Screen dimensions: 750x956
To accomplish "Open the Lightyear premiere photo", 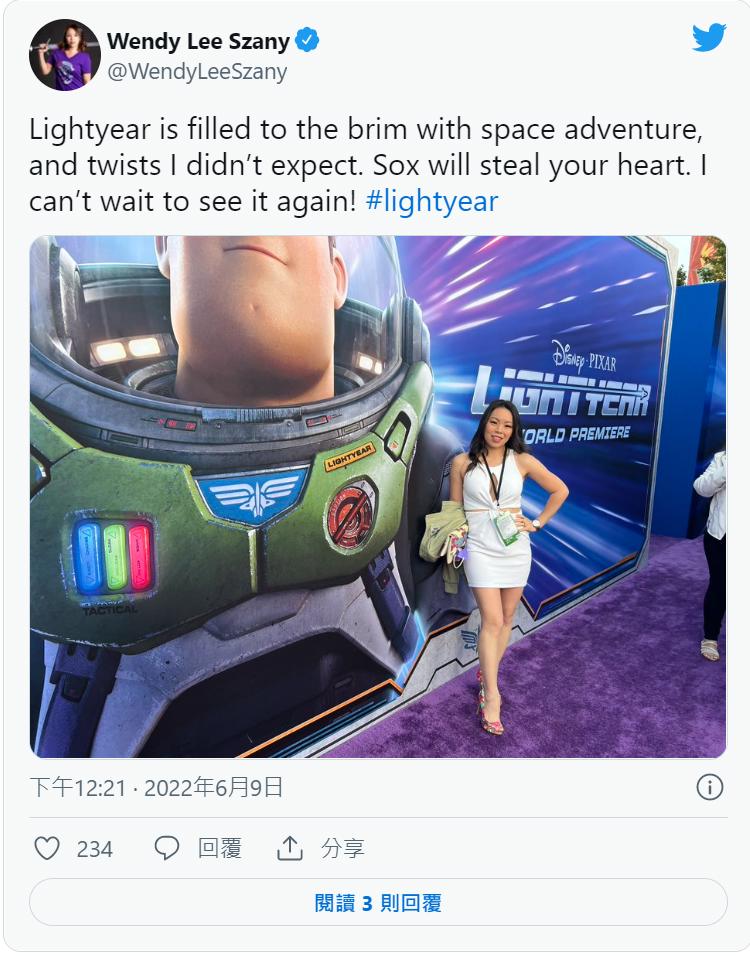I will click(x=378, y=496).
